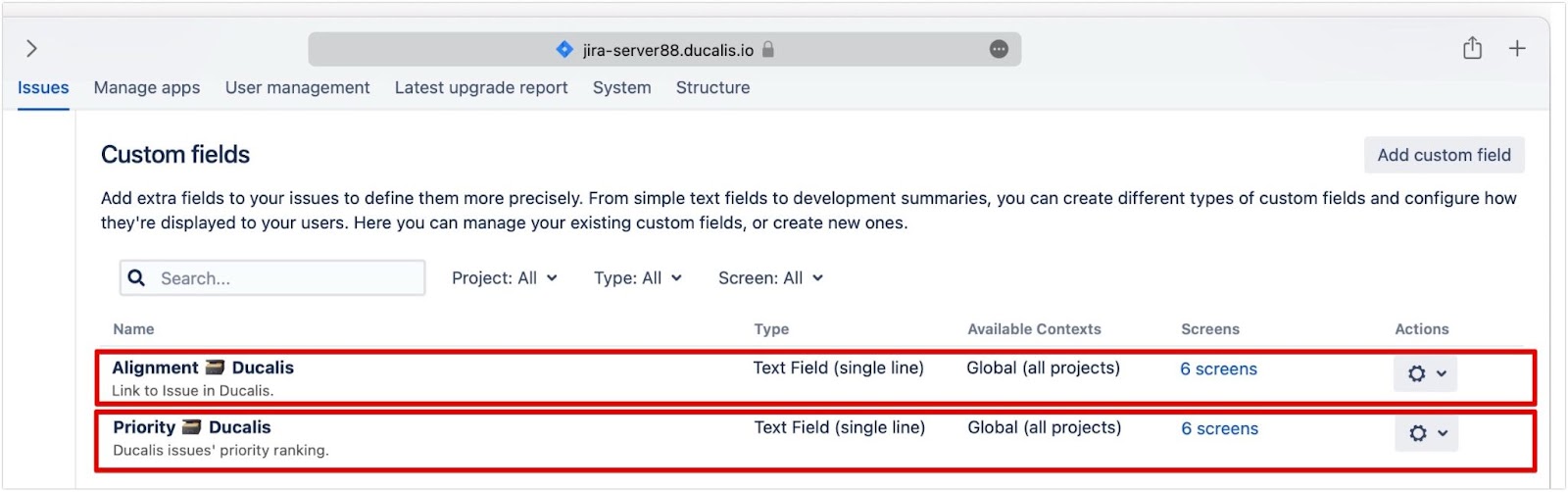The image size is (1568, 492).
Task: Click the sidebar expand chevron icon
Action: coord(32,49)
